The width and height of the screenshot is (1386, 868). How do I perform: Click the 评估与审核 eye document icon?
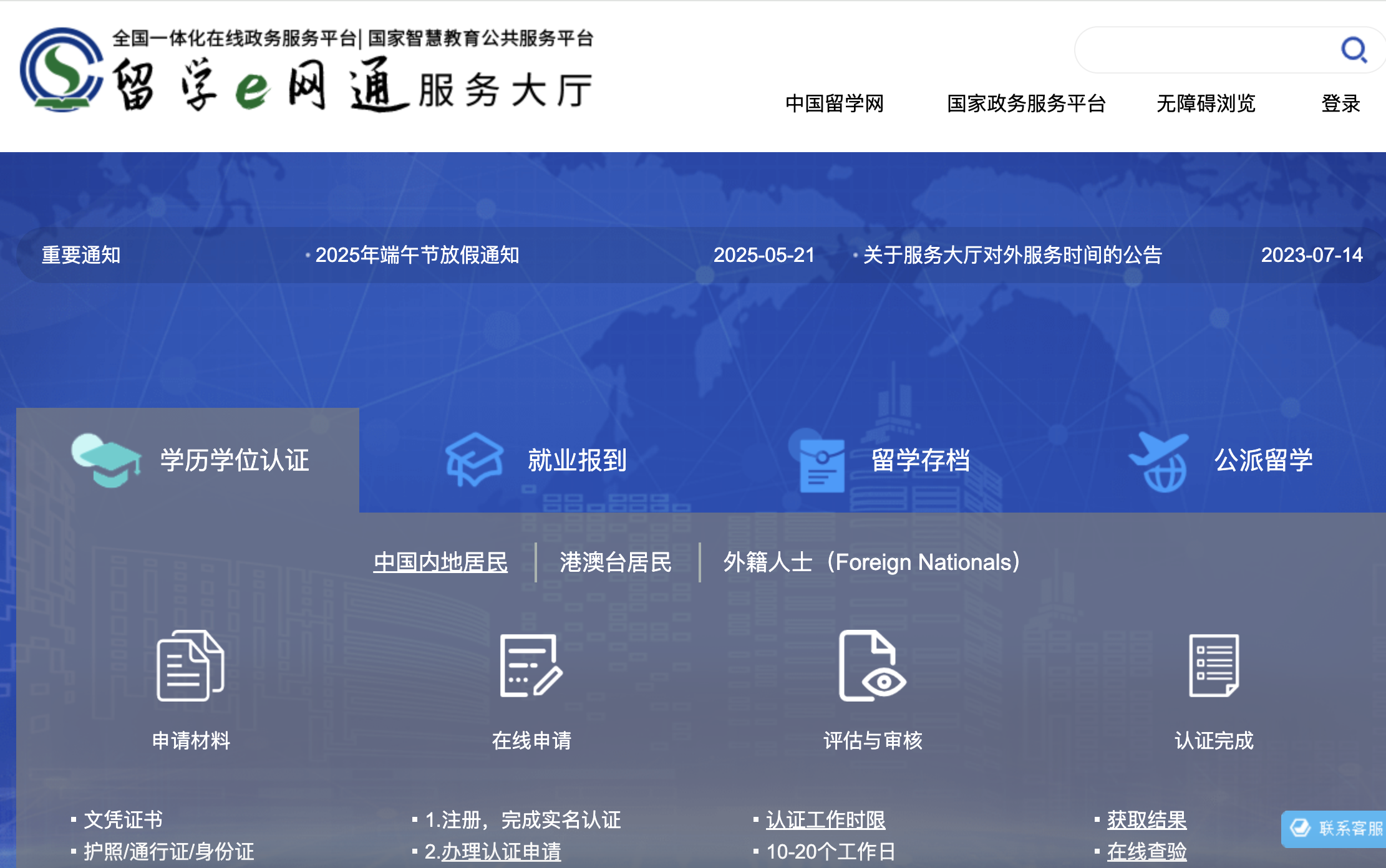pyautogui.click(x=871, y=666)
